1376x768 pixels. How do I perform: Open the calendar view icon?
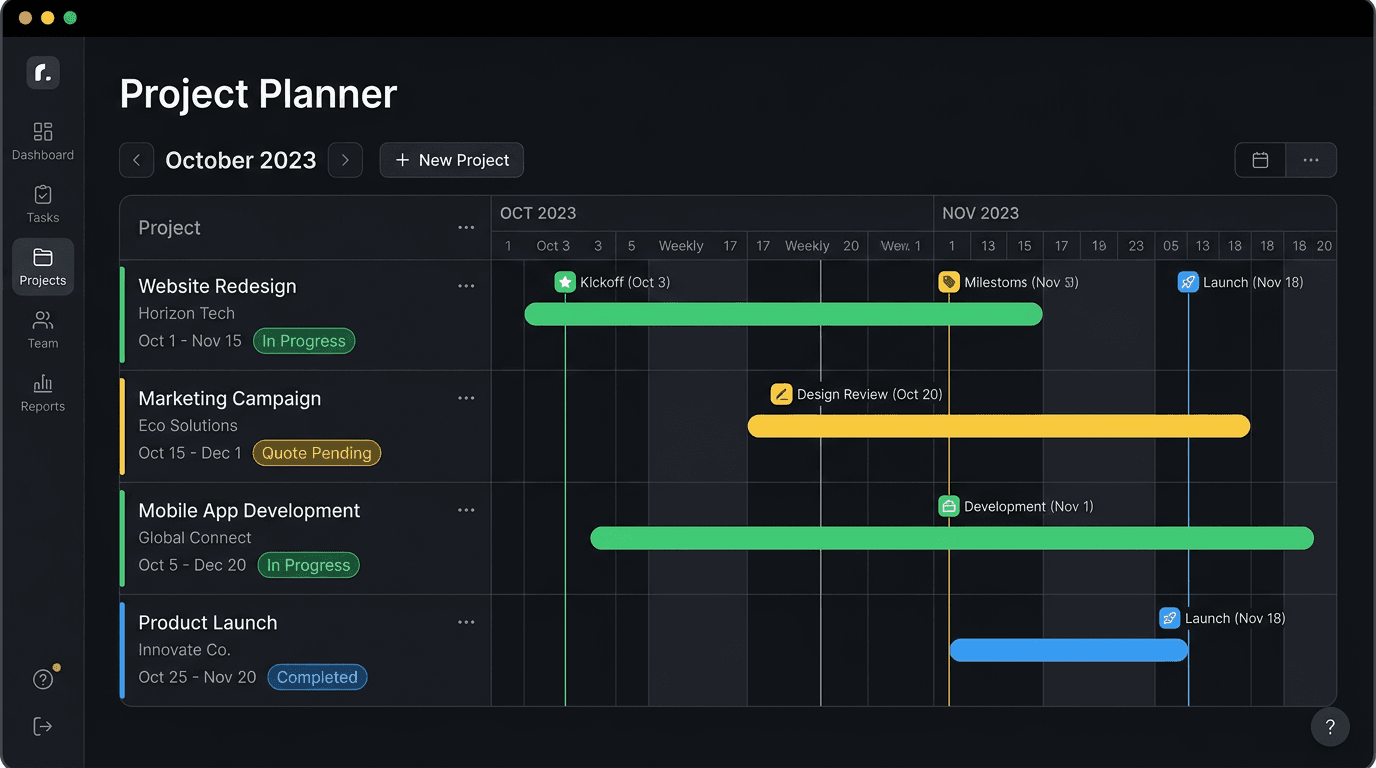click(x=1259, y=160)
